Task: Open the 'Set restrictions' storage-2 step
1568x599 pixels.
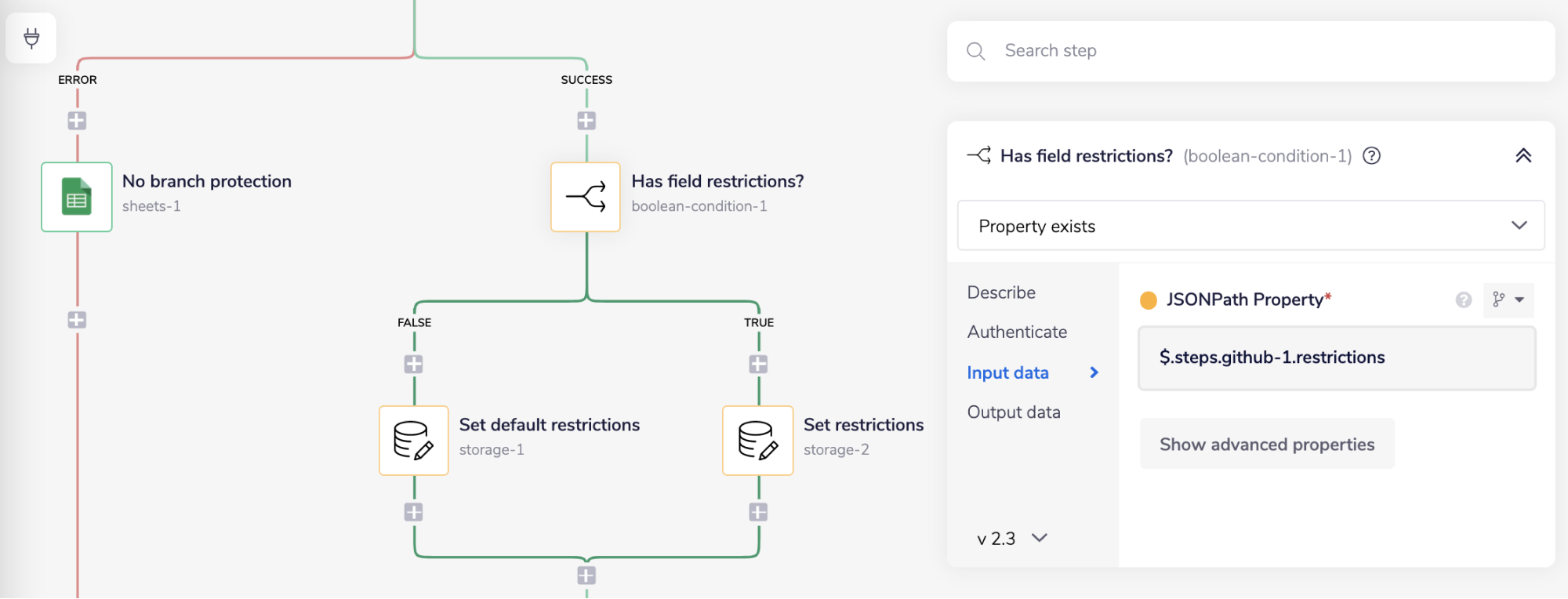Action: click(x=757, y=440)
